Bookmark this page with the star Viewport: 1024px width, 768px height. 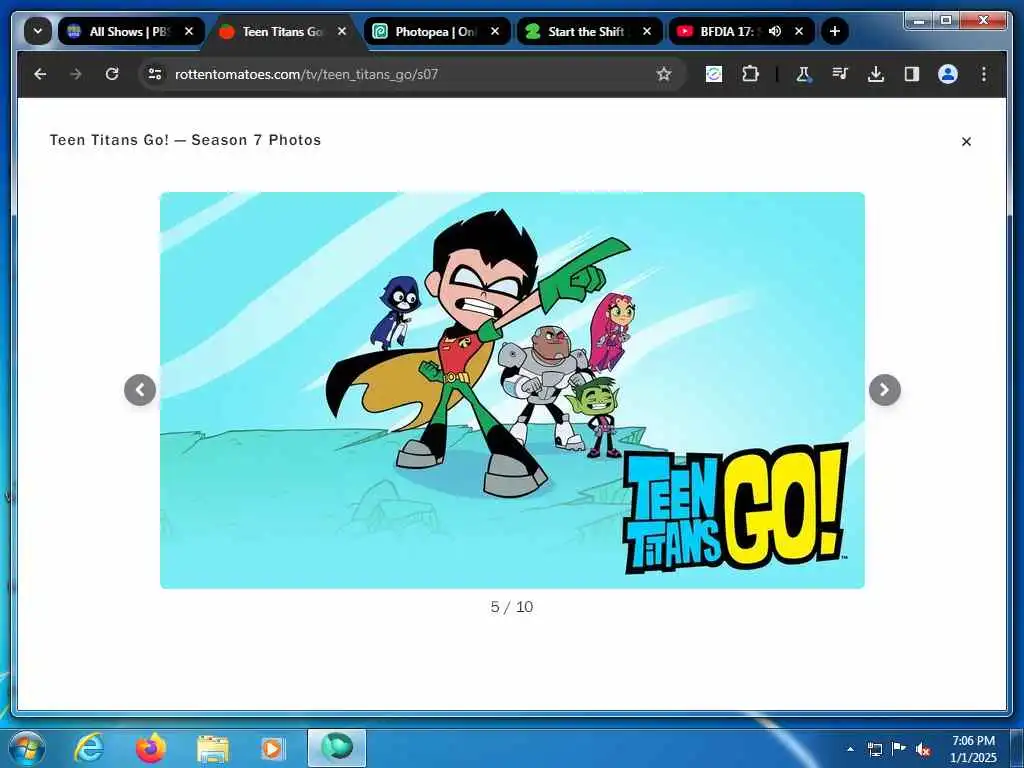[x=664, y=74]
